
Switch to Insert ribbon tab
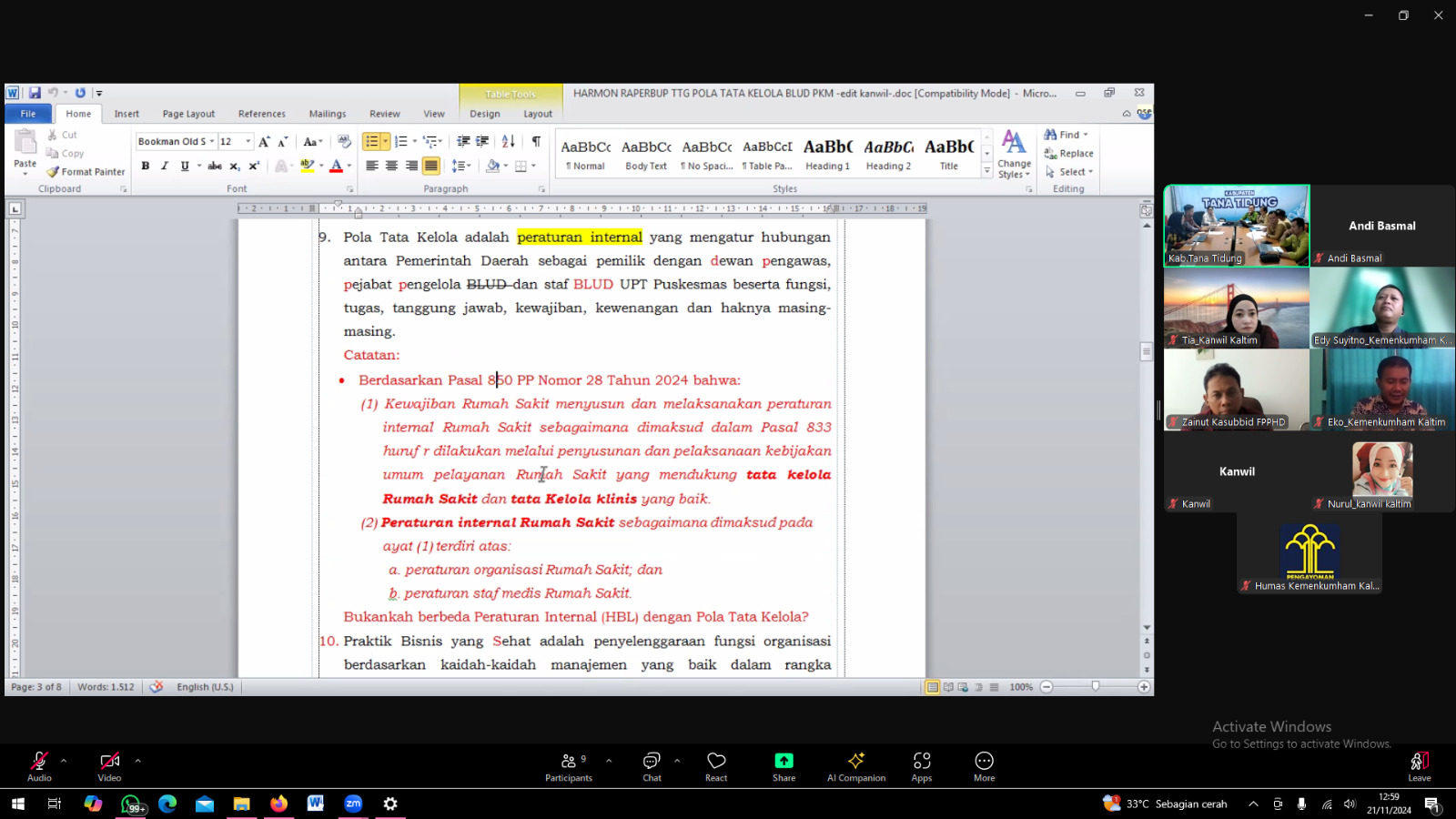pyautogui.click(x=126, y=114)
